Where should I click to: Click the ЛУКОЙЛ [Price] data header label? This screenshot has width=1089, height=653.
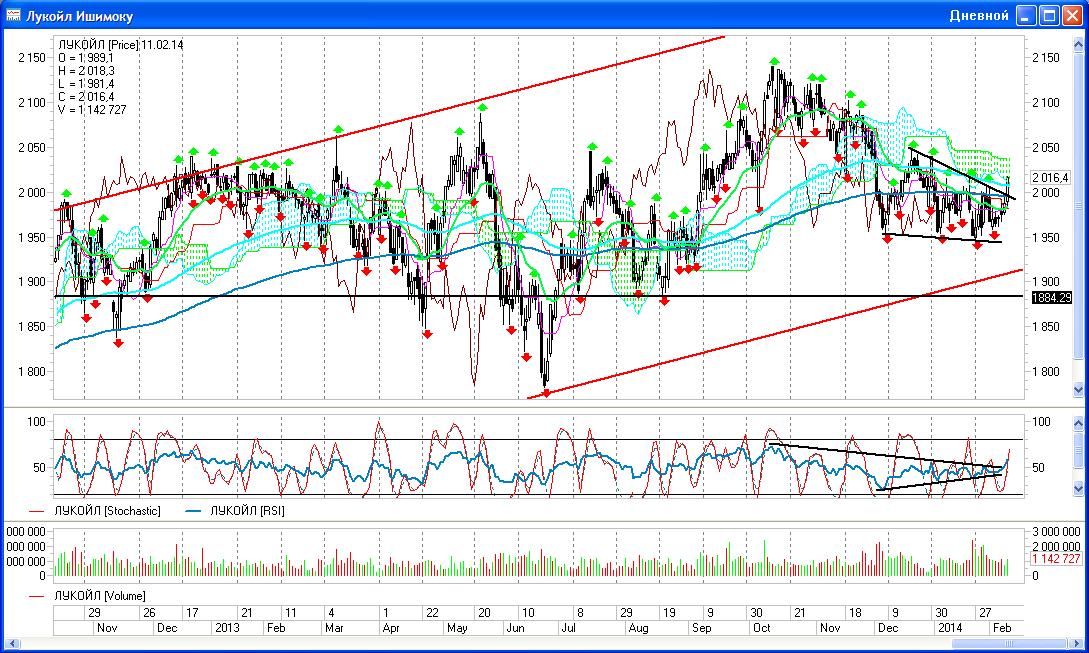[x=99, y=45]
